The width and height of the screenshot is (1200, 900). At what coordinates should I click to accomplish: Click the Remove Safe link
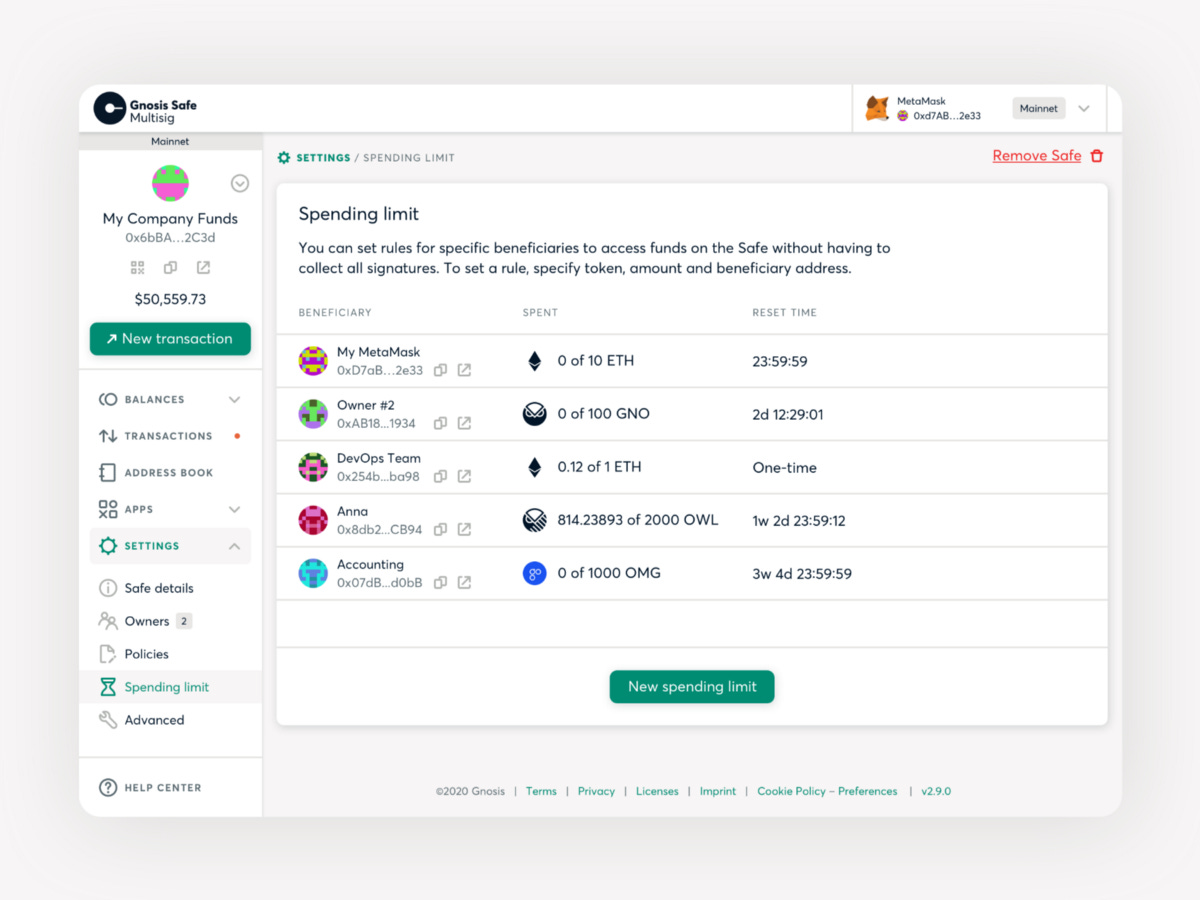(x=1037, y=156)
